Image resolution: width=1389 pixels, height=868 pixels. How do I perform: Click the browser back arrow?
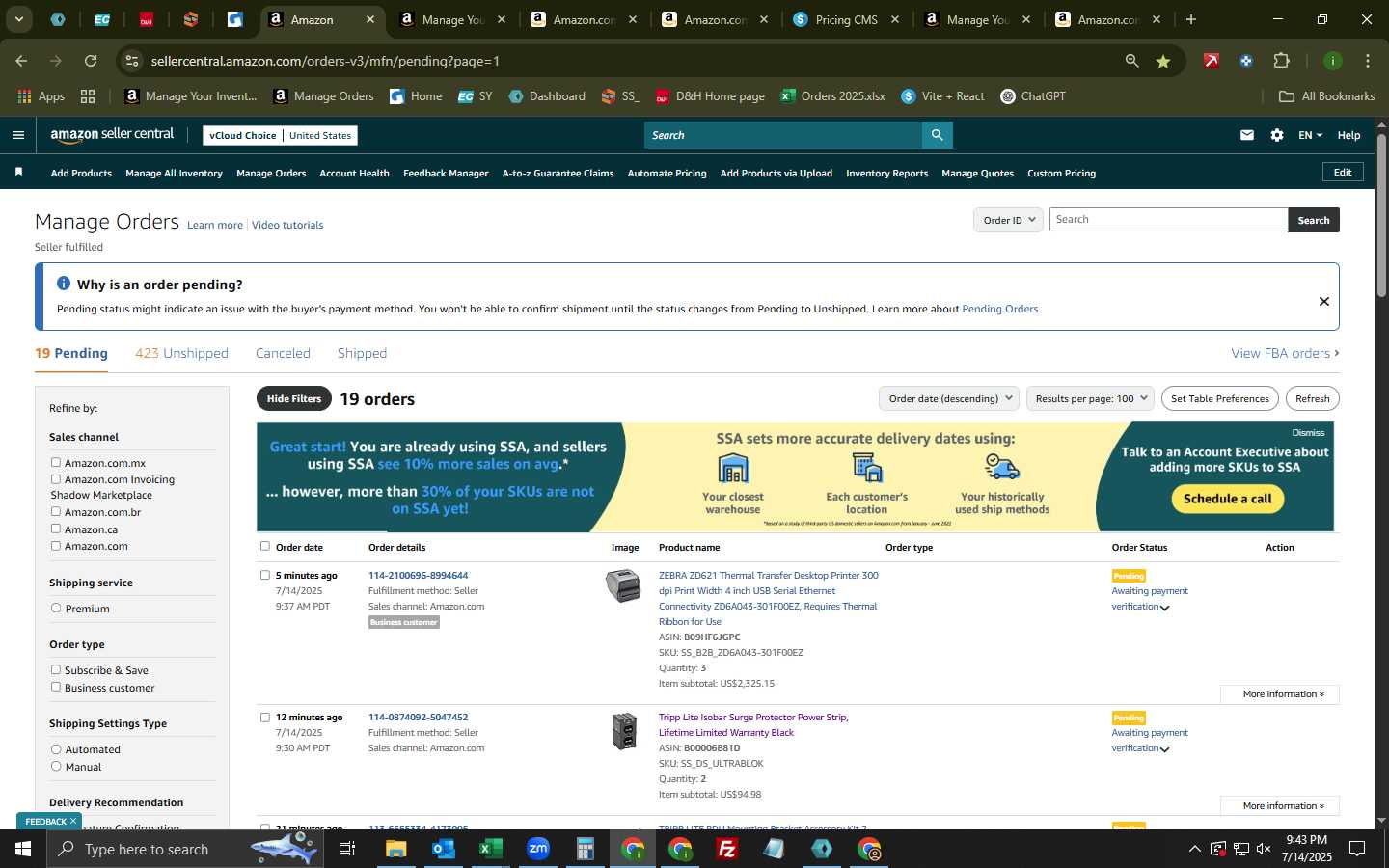(x=21, y=61)
